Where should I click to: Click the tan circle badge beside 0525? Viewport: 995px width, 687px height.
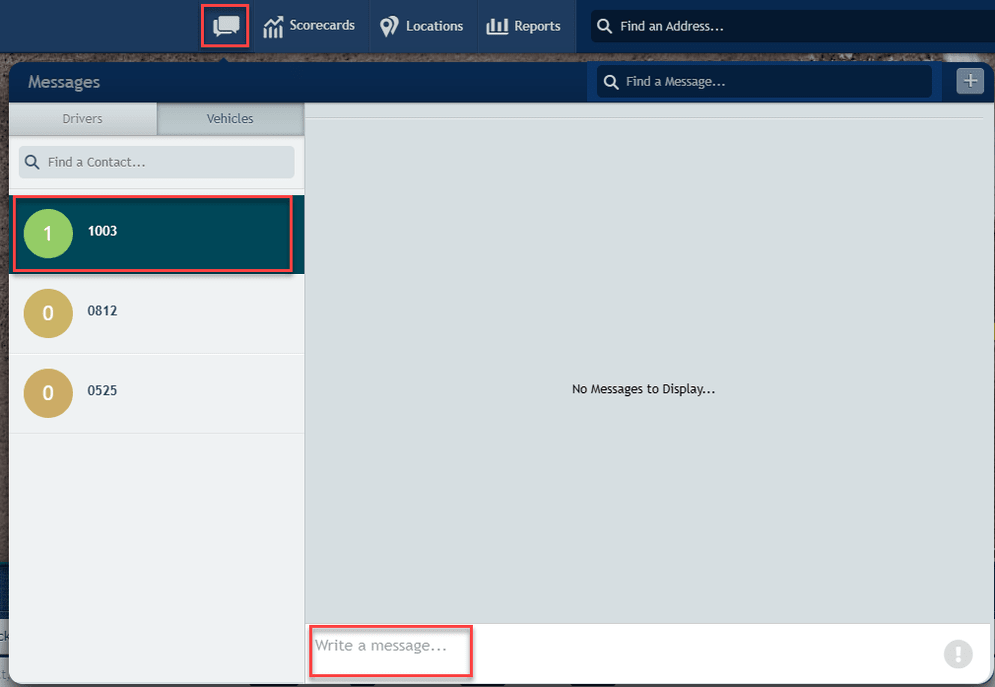tap(48, 393)
